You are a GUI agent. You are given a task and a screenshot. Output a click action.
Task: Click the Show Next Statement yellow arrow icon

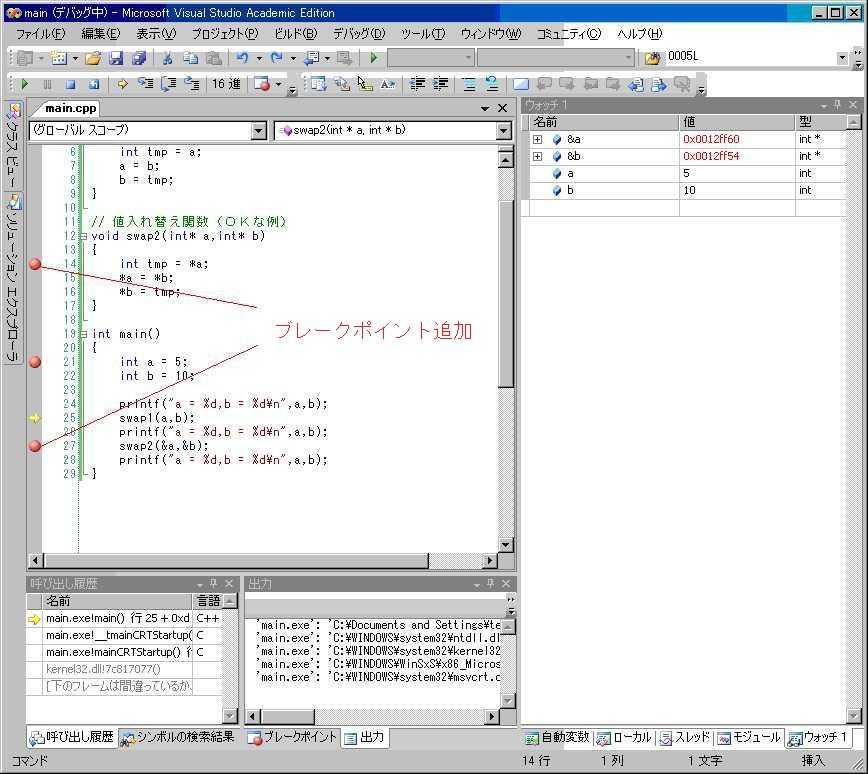pyautogui.click(x=122, y=84)
